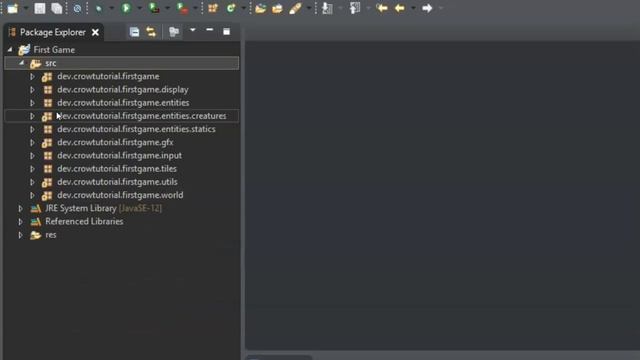Click the round icon right of Save All

[x=77, y=8]
